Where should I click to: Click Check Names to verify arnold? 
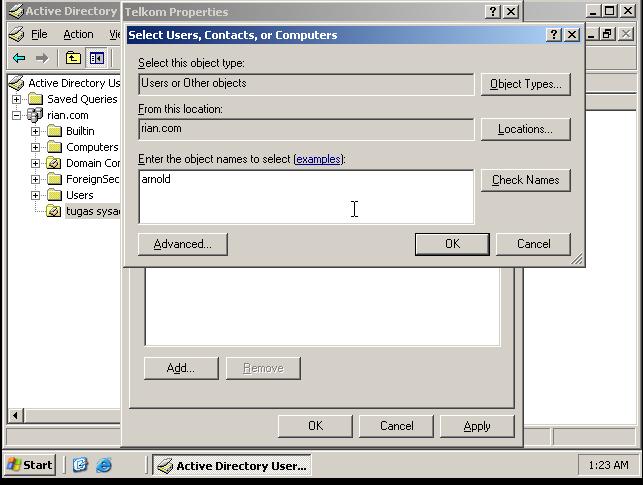[526, 180]
